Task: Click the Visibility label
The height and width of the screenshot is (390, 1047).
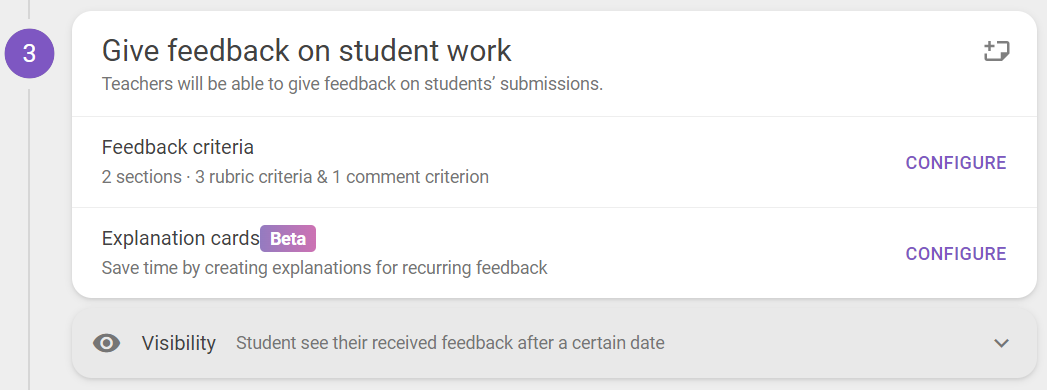Action: (x=178, y=343)
